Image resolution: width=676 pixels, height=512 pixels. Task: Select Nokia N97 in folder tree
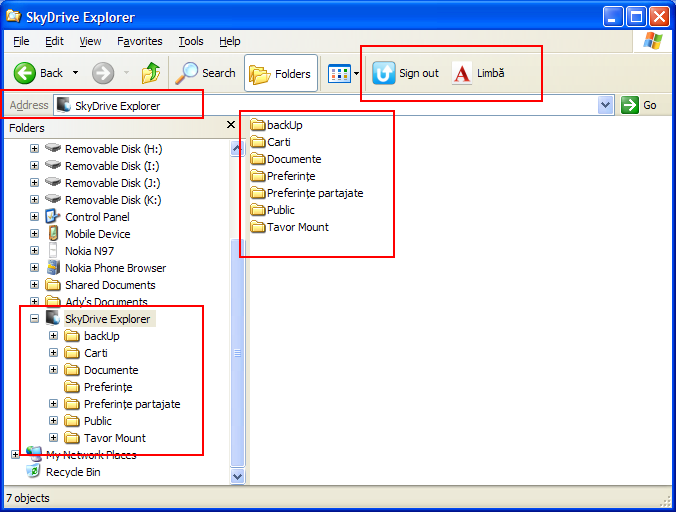89,251
